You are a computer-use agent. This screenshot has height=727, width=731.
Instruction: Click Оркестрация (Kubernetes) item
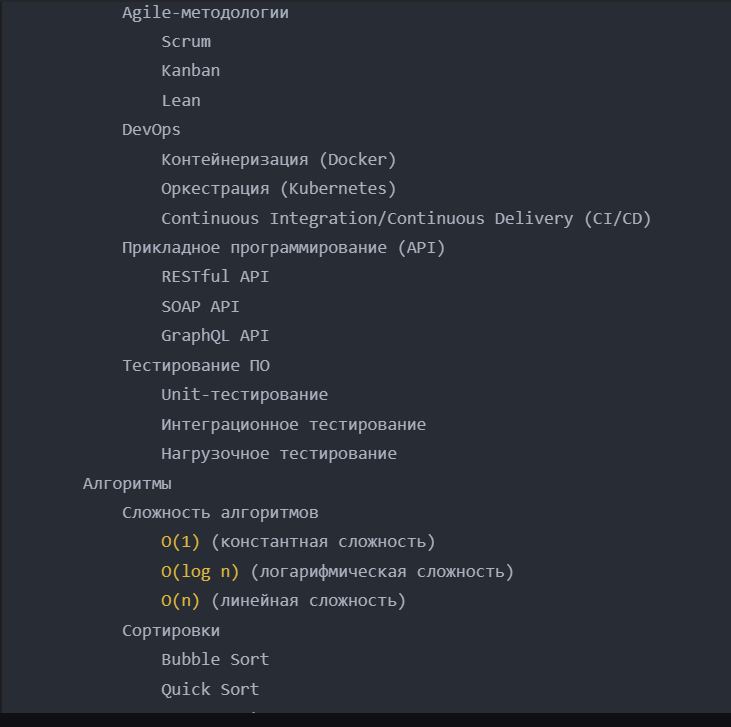[x=279, y=189]
